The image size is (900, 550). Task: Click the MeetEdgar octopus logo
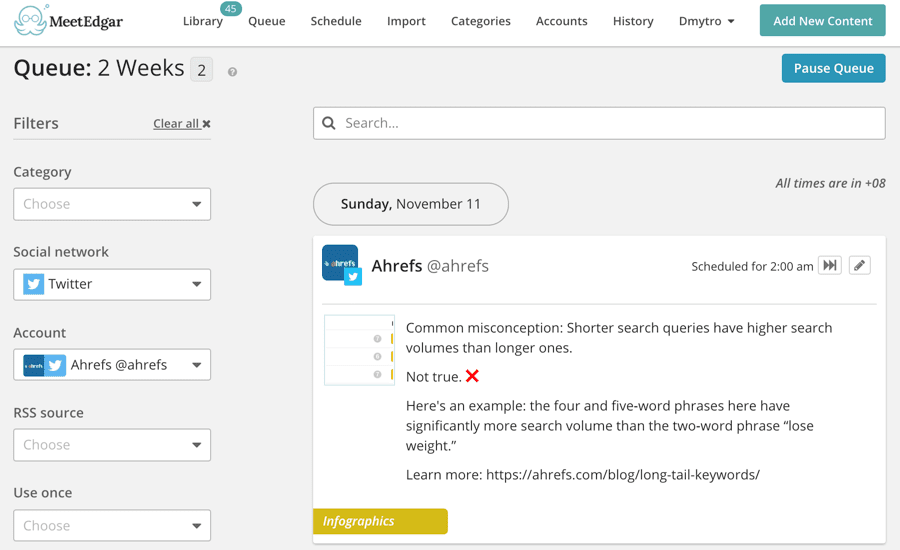(x=31, y=21)
